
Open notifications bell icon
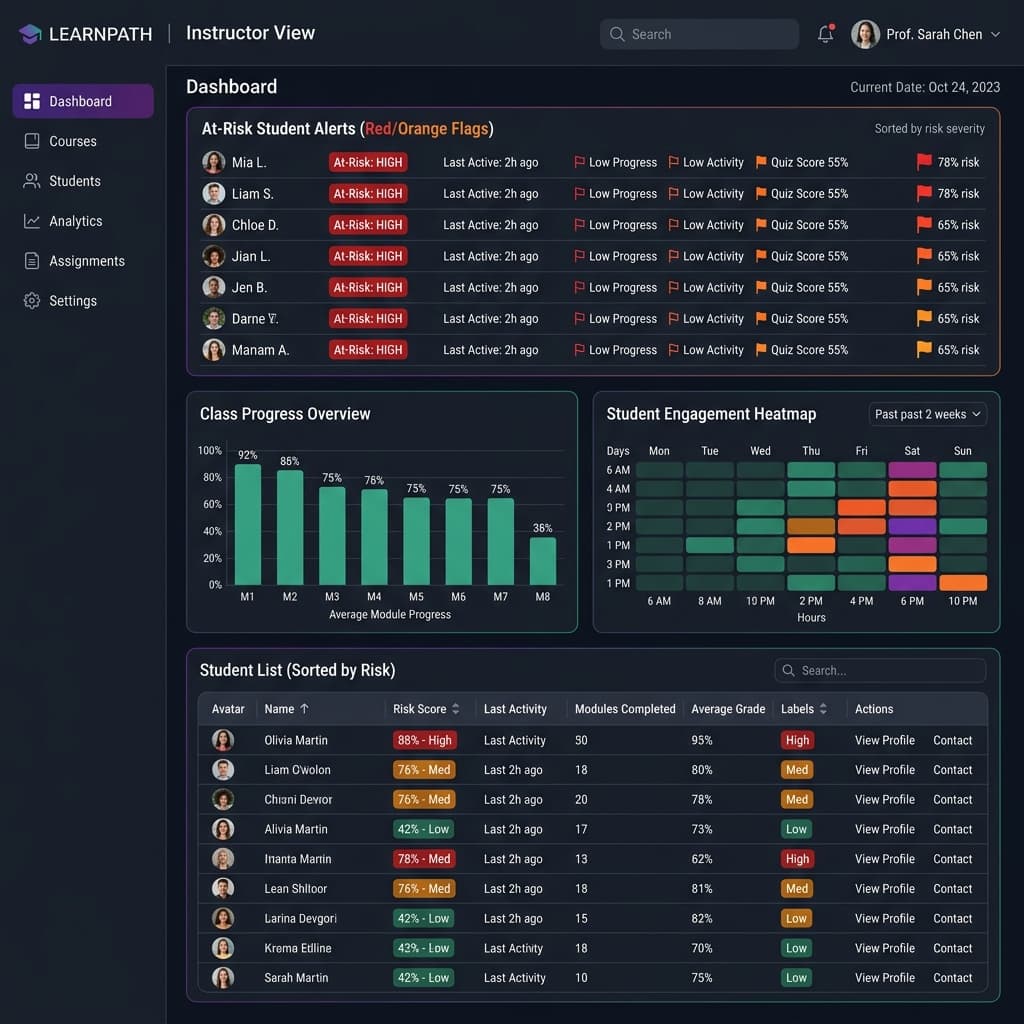click(825, 34)
